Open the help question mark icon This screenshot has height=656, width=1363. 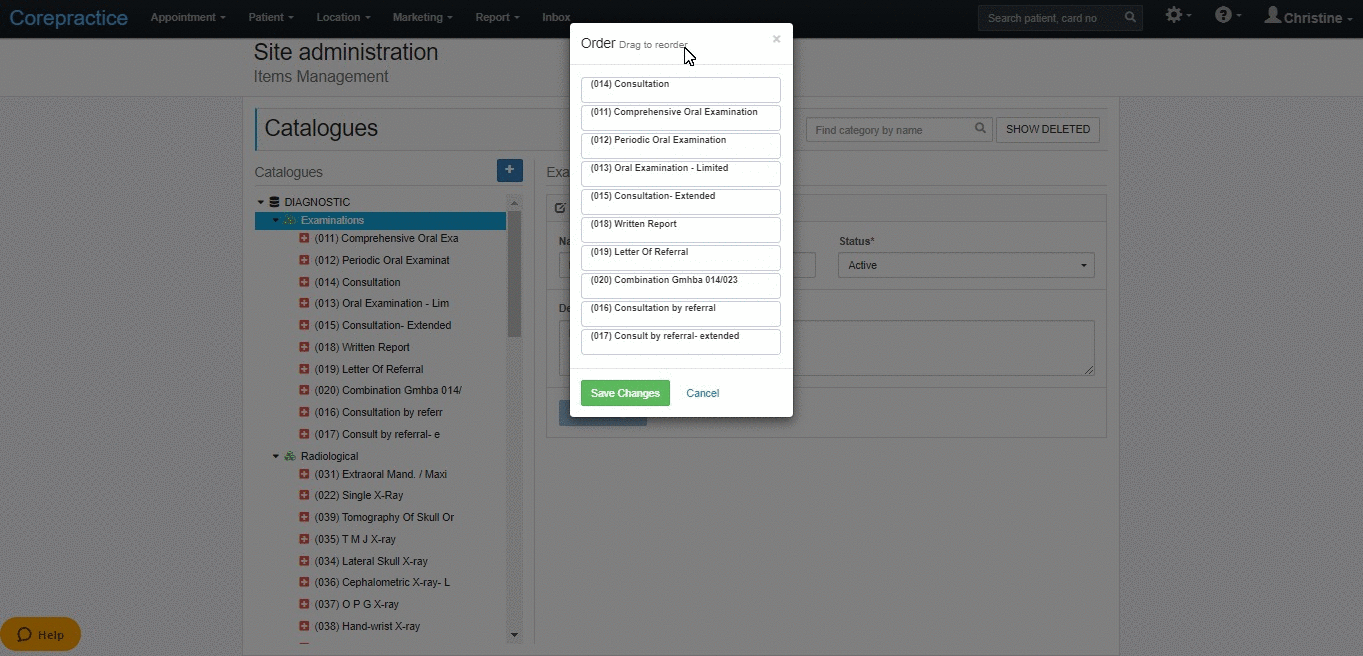[1223, 15]
